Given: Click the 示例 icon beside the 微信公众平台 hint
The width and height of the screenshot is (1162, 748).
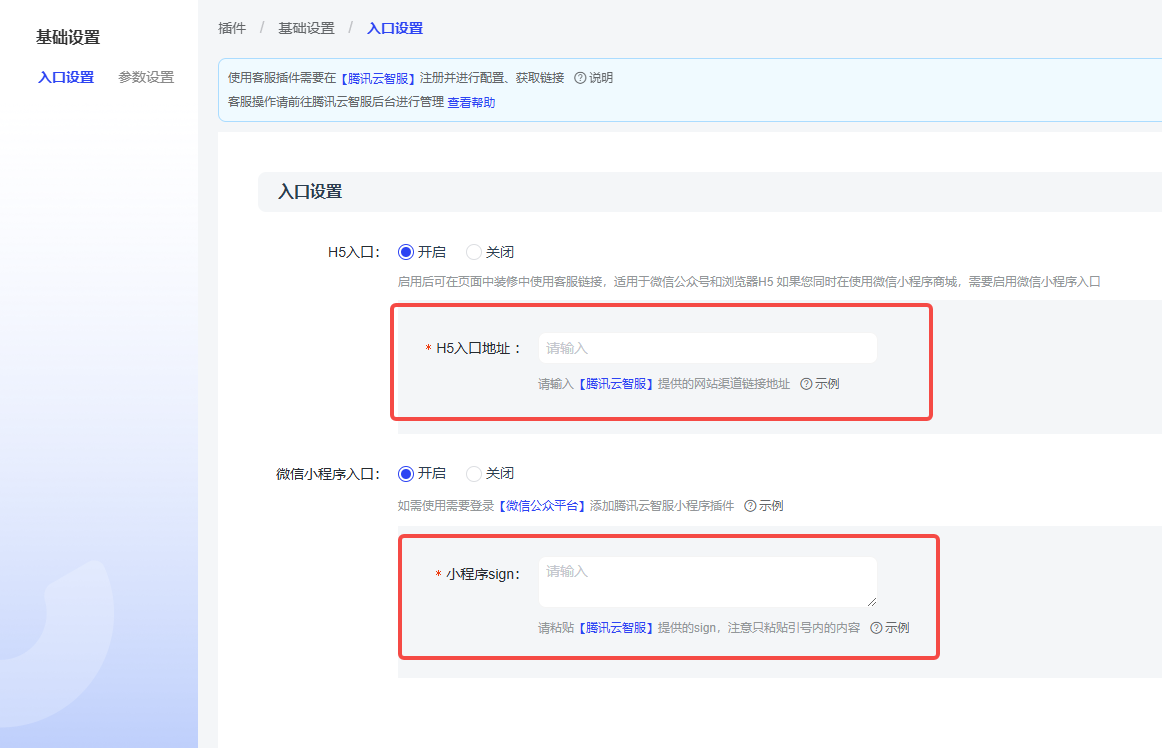Looking at the screenshot, I should [x=750, y=506].
